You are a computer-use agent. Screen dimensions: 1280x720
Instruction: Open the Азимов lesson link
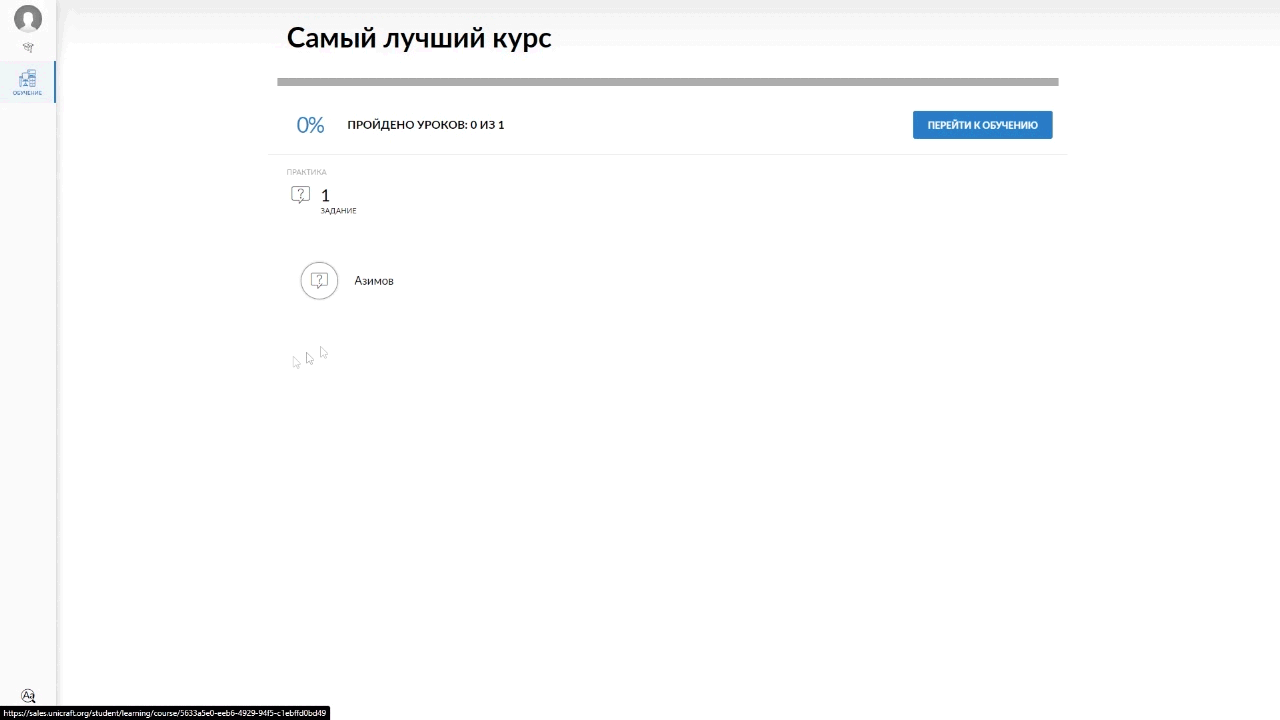(x=374, y=281)
